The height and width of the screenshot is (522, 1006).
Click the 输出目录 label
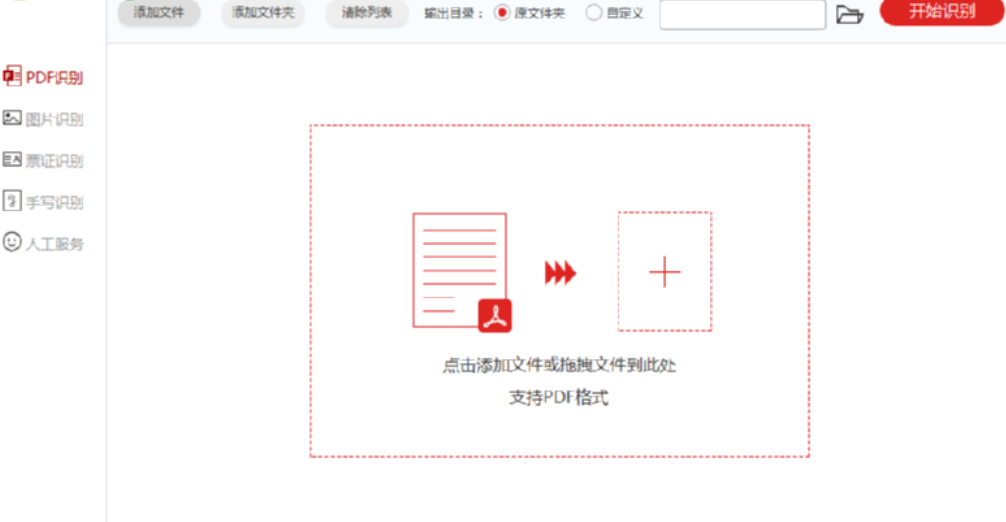point(453,14)
